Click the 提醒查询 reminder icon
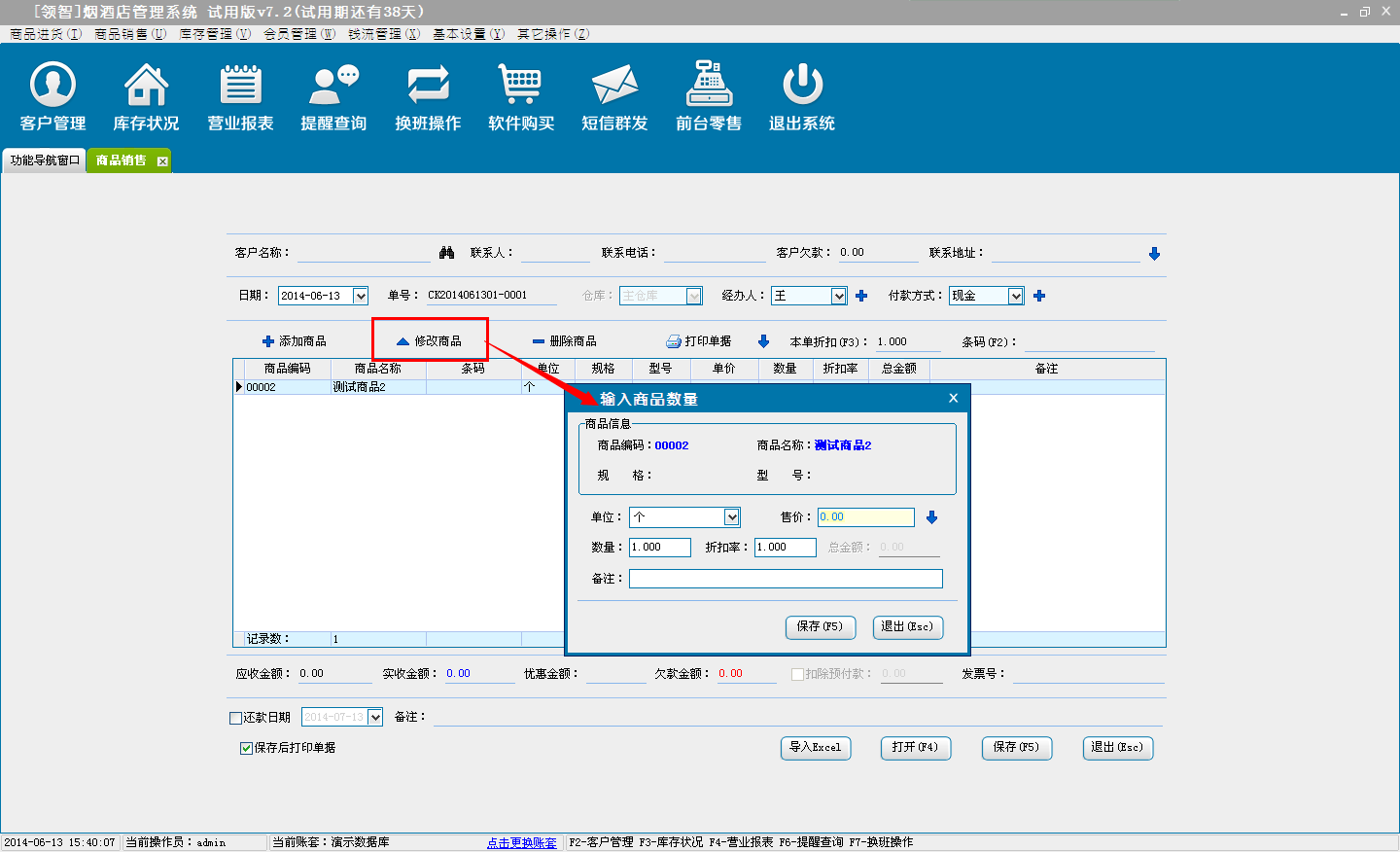 333,86
